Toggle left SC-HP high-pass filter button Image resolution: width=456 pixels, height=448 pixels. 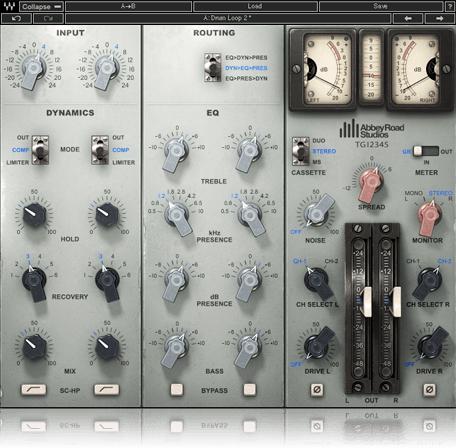34,389
